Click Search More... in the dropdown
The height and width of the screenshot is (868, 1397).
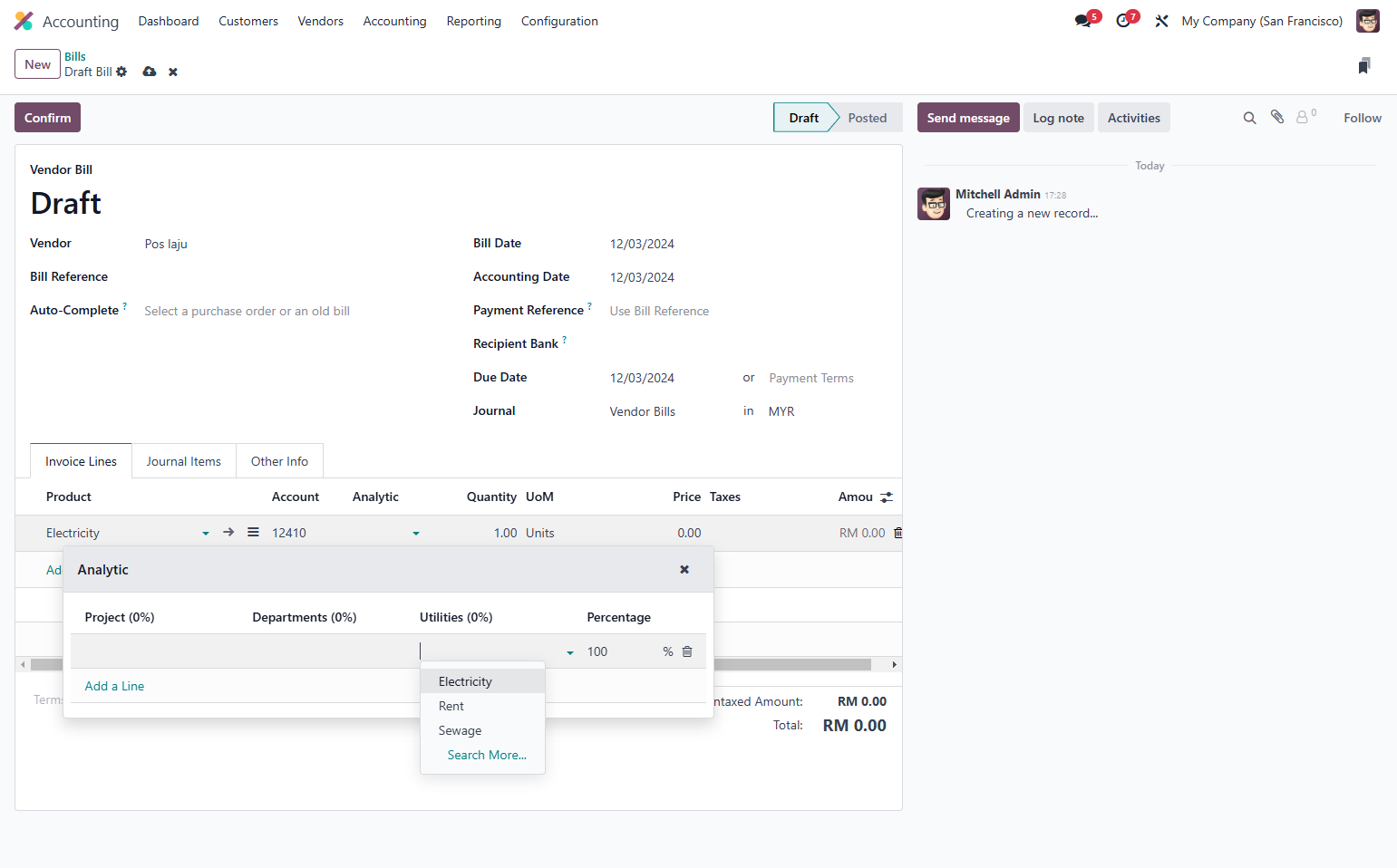click(x=487, y=755)
